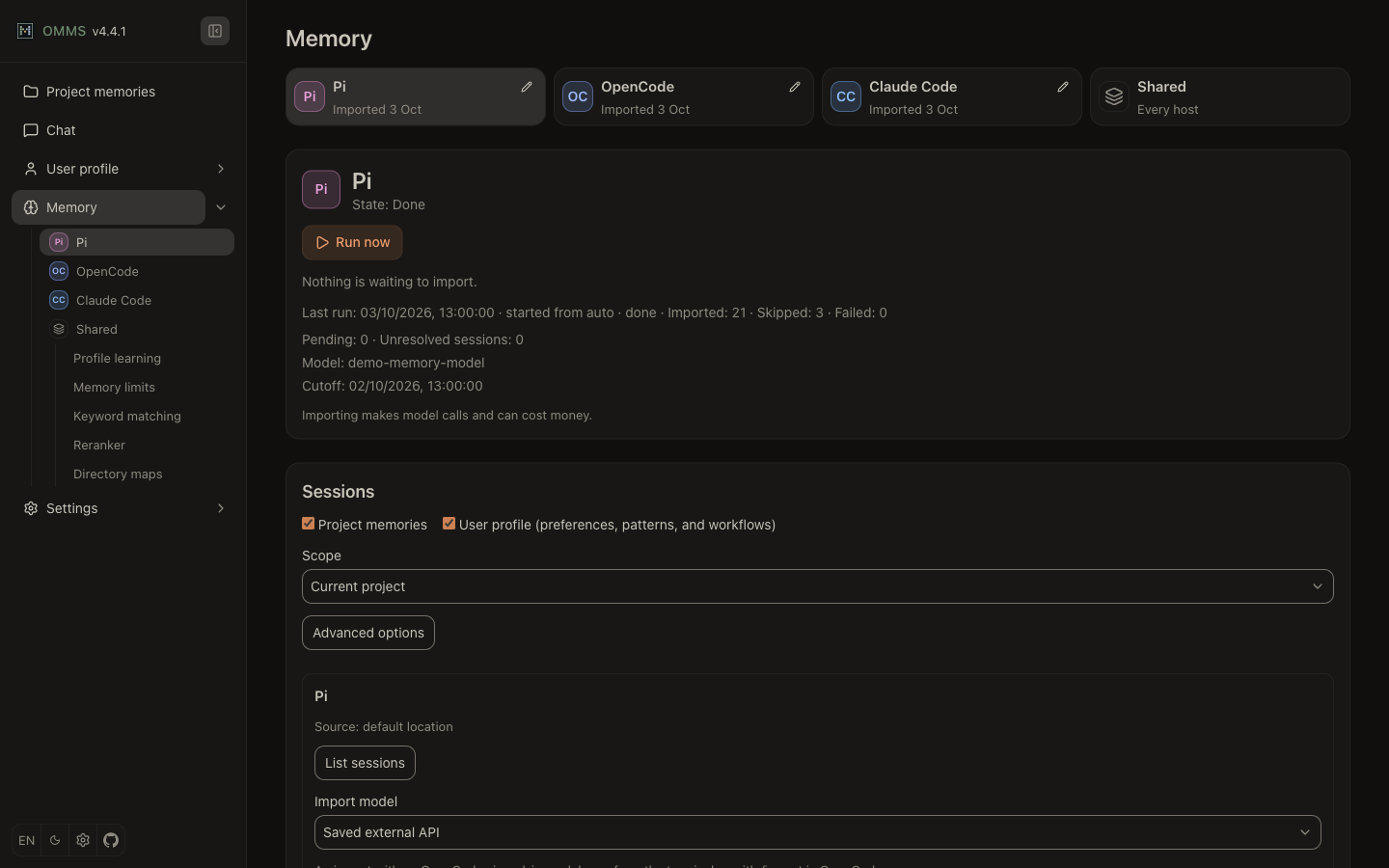Switch language via EN button
The image size is (1389, 868).
click(x=27, y=840)
